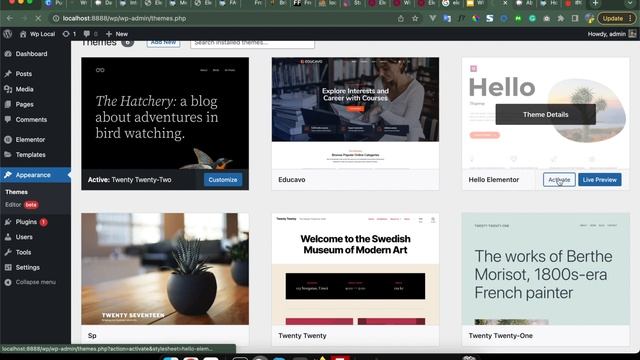Collapse the admin sidebar menu
The image size is (640, 360).
[30, 282]
